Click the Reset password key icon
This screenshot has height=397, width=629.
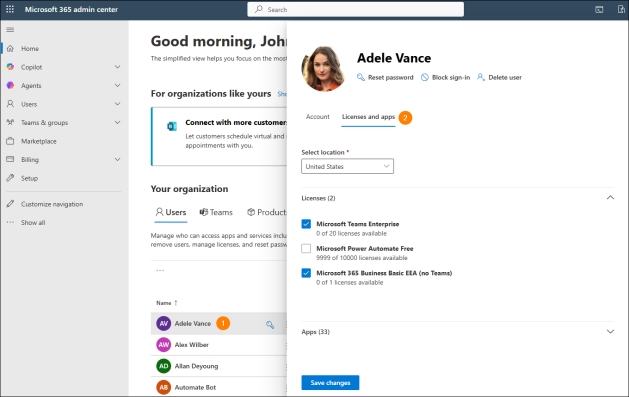point(361,77)
